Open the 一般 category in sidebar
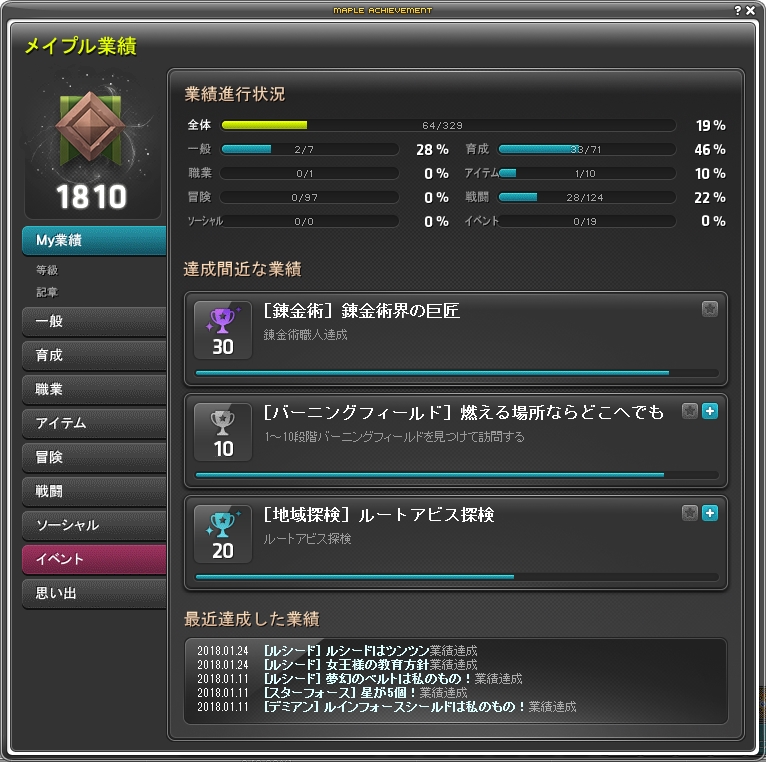 tap(94, 321)
